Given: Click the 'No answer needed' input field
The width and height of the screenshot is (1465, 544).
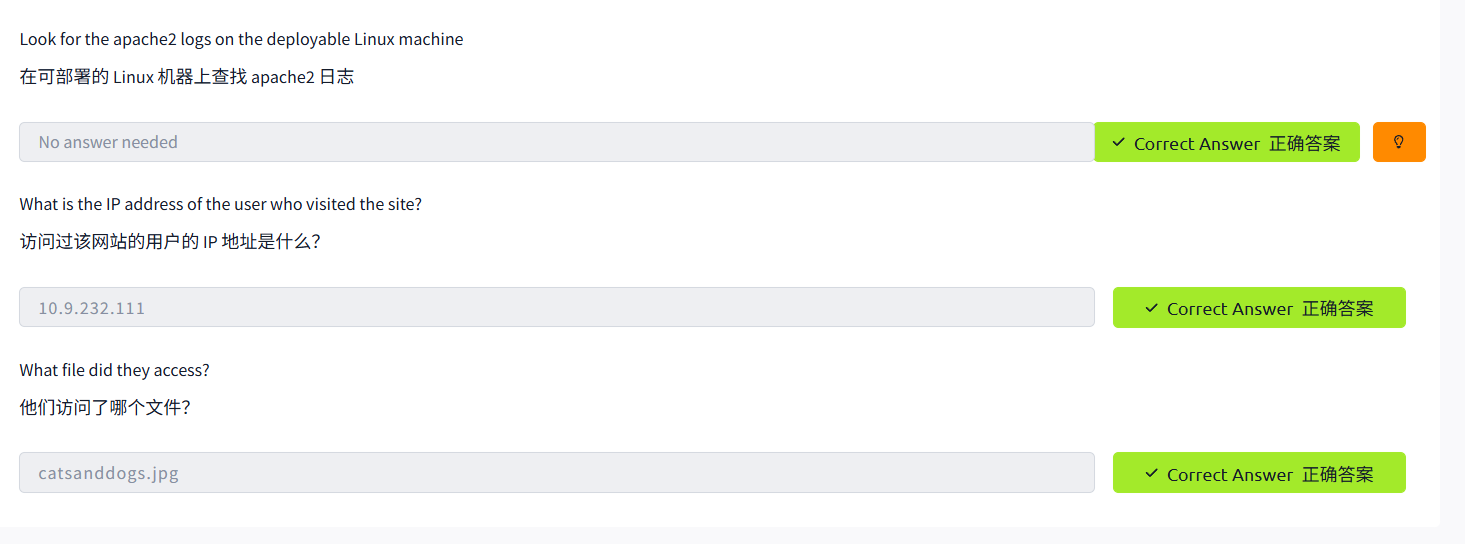Looking at the screenshot, I should pyautogui.click(x=556, y=142).
